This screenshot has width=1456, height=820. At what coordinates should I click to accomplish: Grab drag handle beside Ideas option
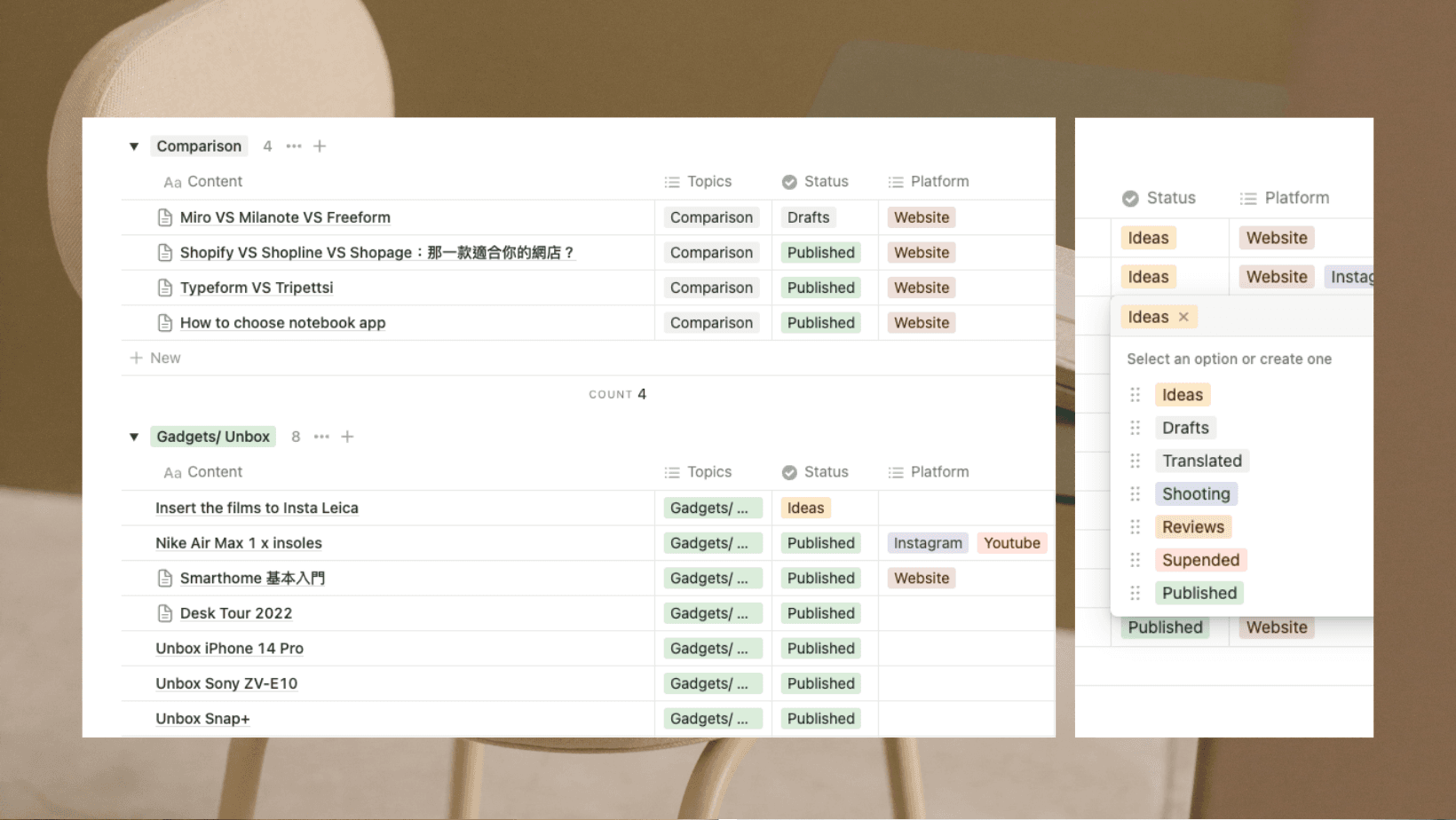(x=1135, y=395)
